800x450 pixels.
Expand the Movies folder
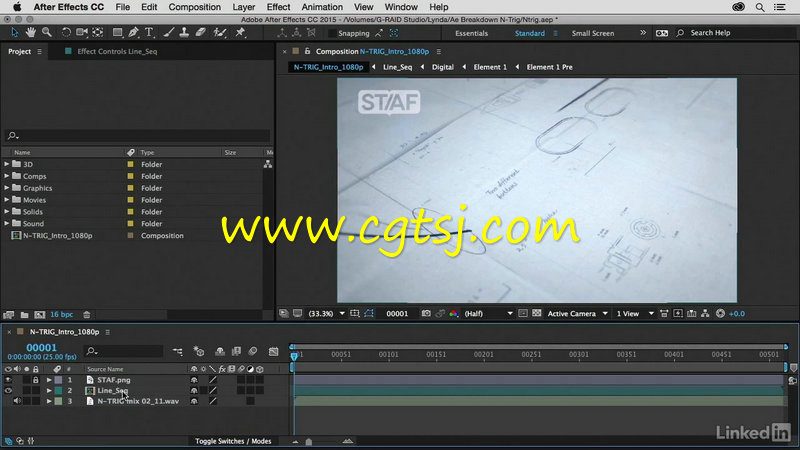point(7,200)
